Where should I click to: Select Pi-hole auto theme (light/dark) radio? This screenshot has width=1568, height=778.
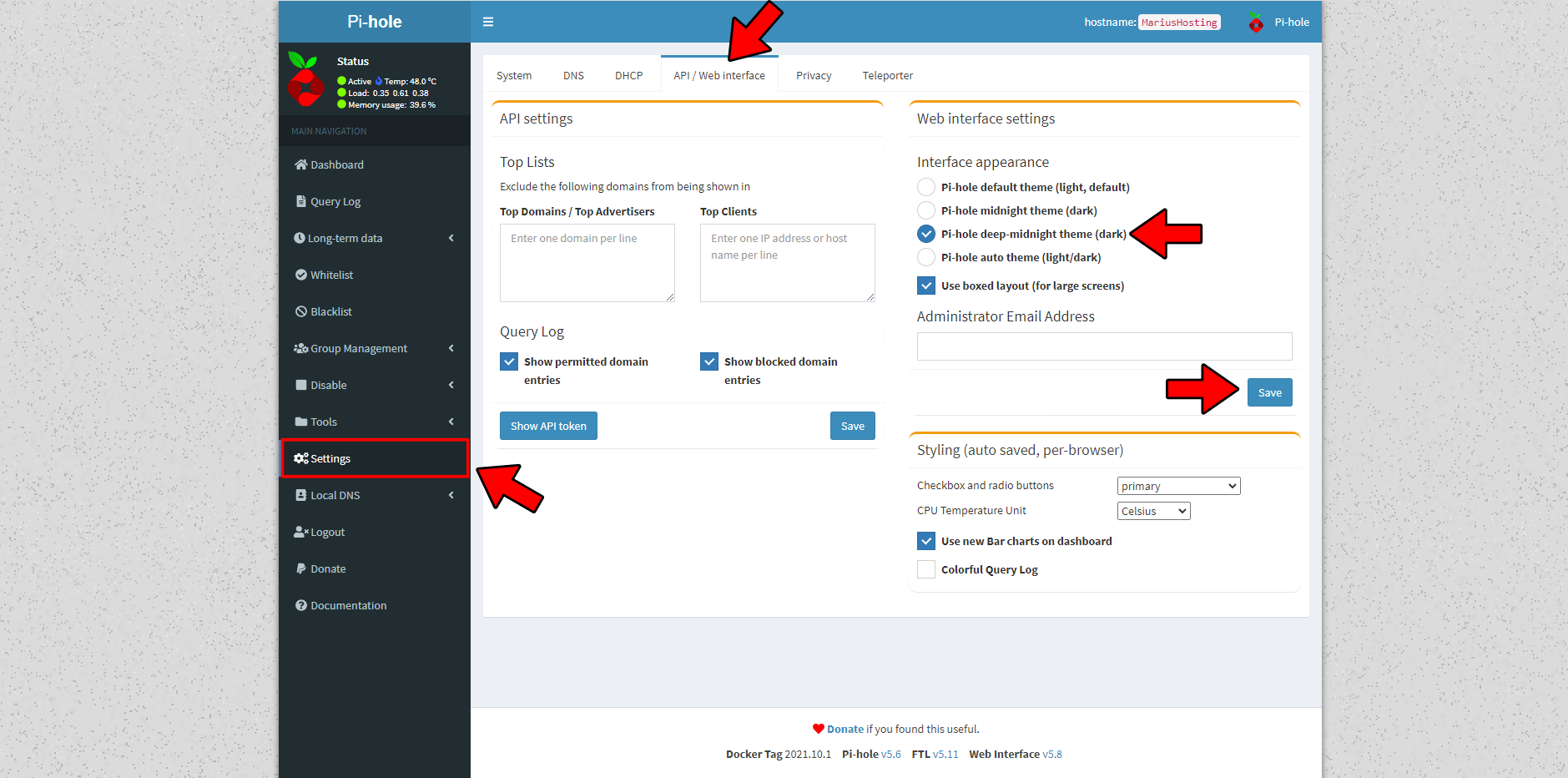(926, 257)
